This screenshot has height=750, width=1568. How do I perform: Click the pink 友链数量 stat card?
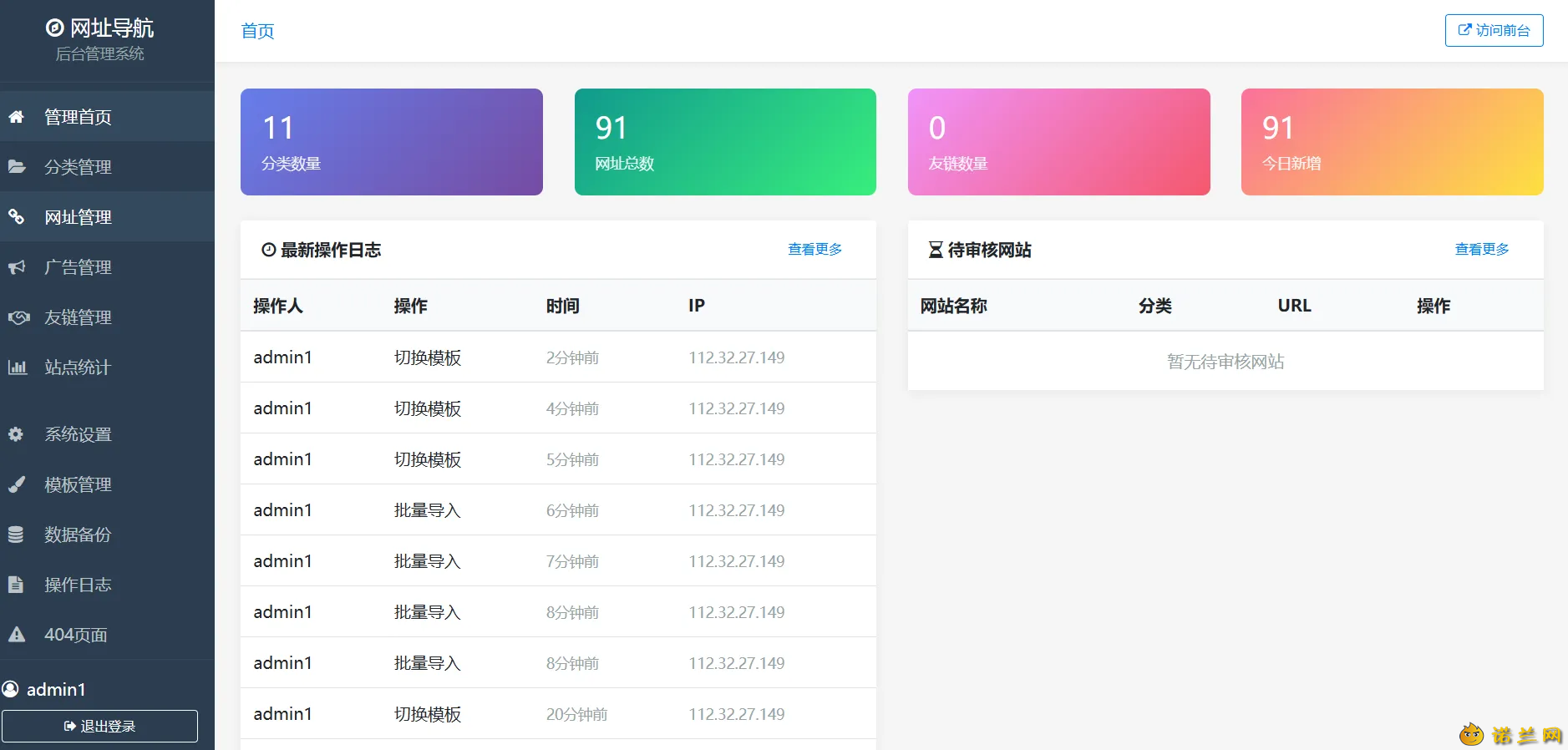click(1059, 142)
